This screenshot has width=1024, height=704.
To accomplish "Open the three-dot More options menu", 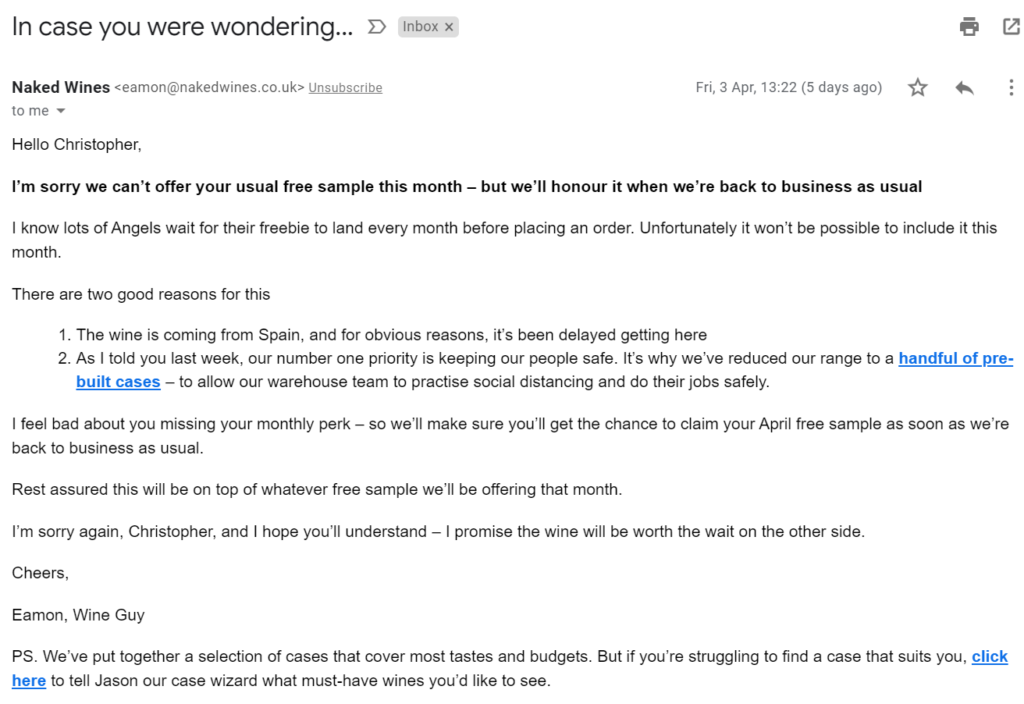I will tap(1011, 88).
